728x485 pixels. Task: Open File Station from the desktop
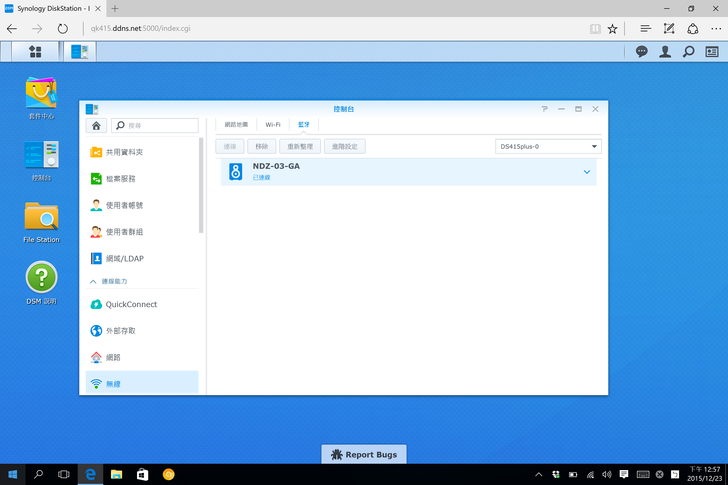(41, 217)
